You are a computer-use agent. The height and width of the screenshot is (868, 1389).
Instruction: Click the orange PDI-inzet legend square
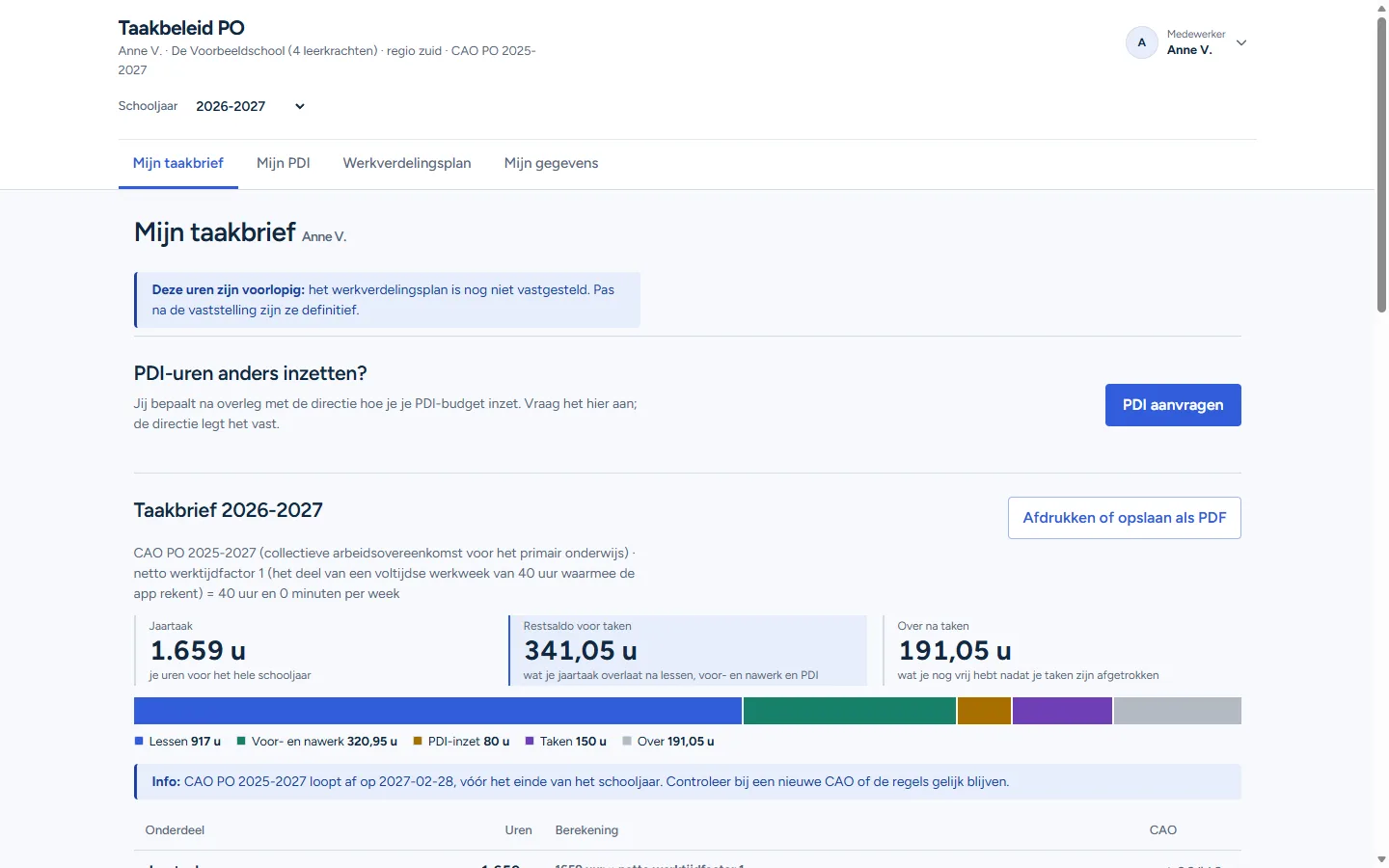pos(418,741)
